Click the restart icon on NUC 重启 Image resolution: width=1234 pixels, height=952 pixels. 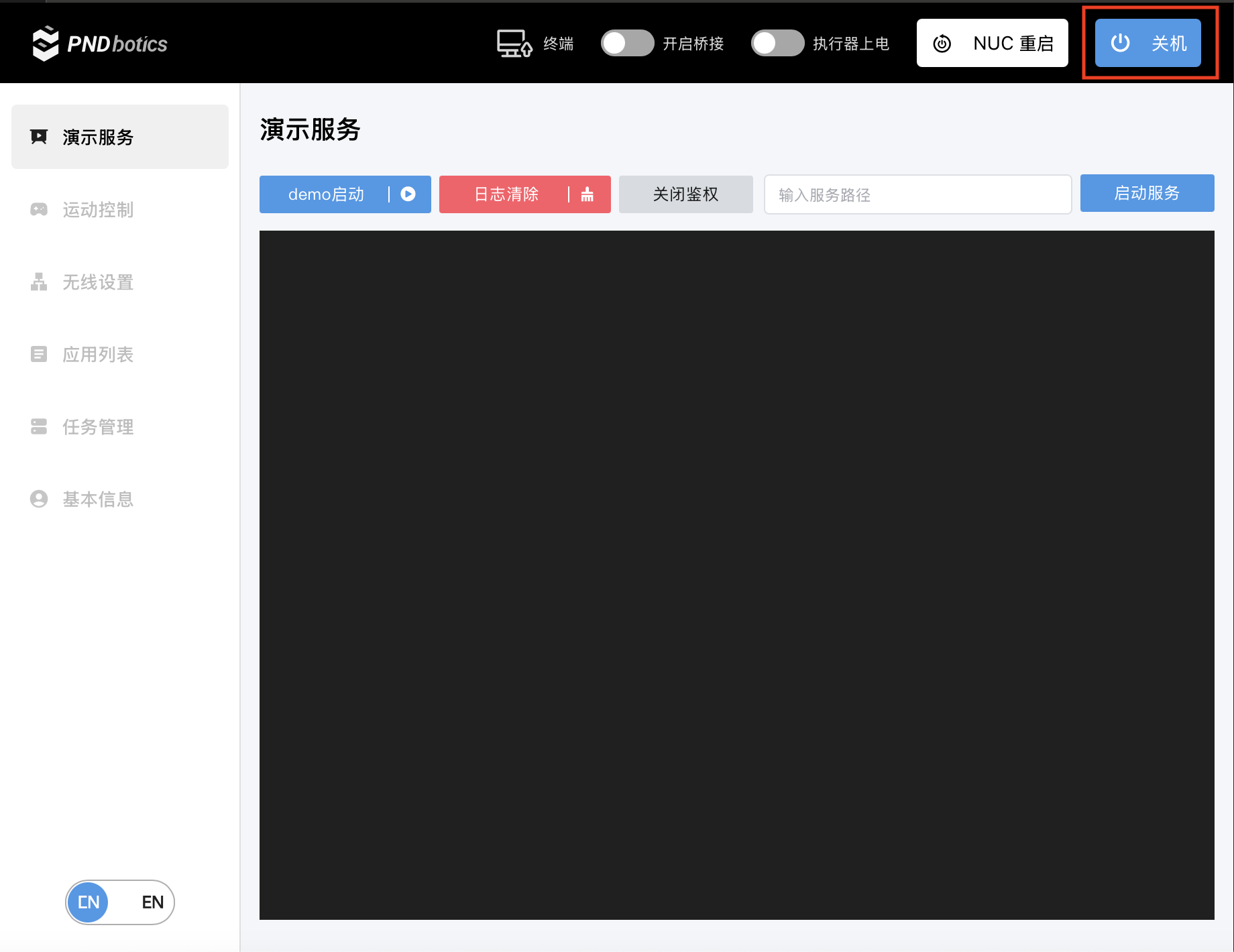942,42
